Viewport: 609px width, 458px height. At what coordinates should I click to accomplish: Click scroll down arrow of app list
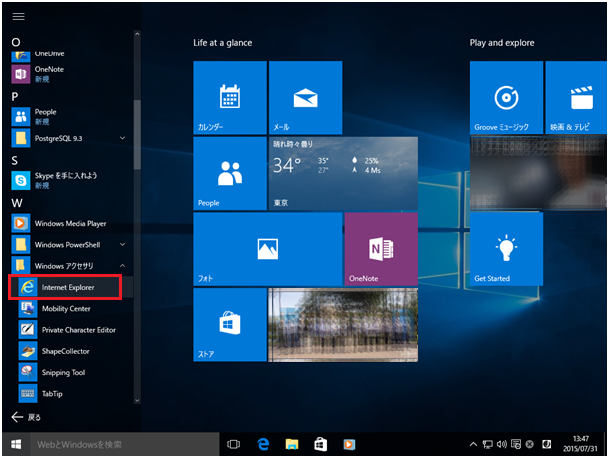137,400
